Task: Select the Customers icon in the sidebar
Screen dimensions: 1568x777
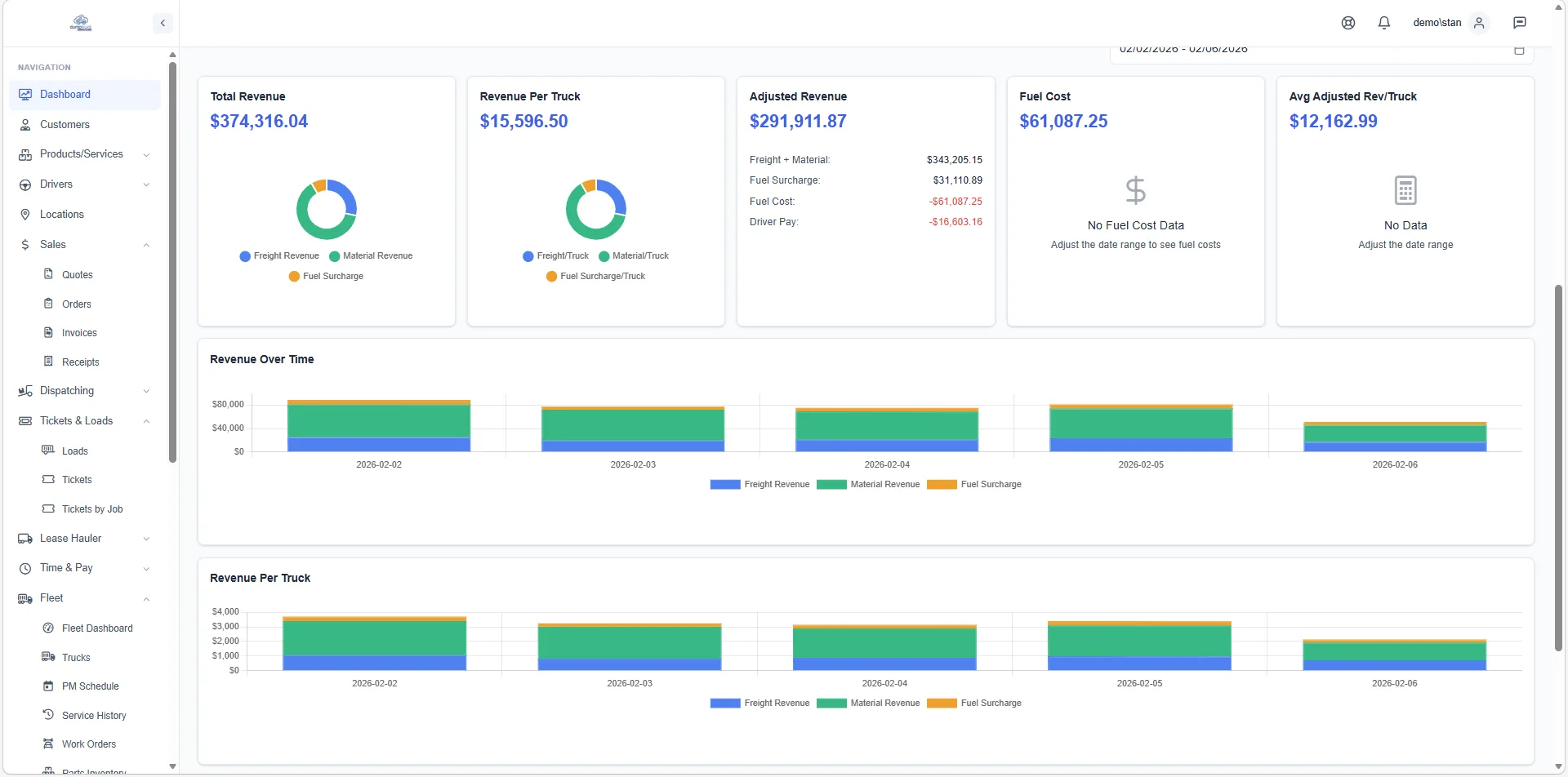Action: (x=25, y=124)
